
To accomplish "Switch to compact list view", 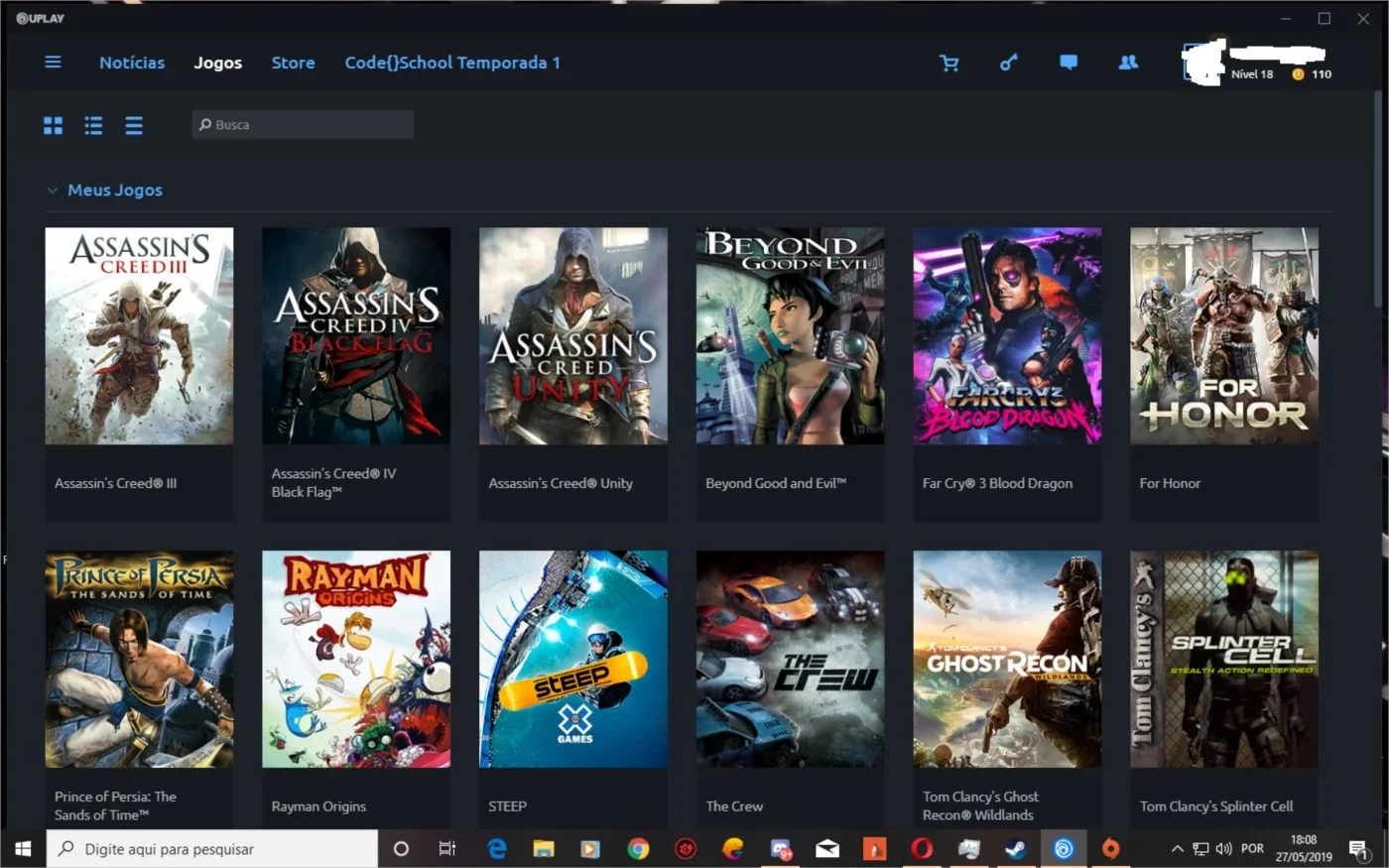I will click(x=134, y=125).
